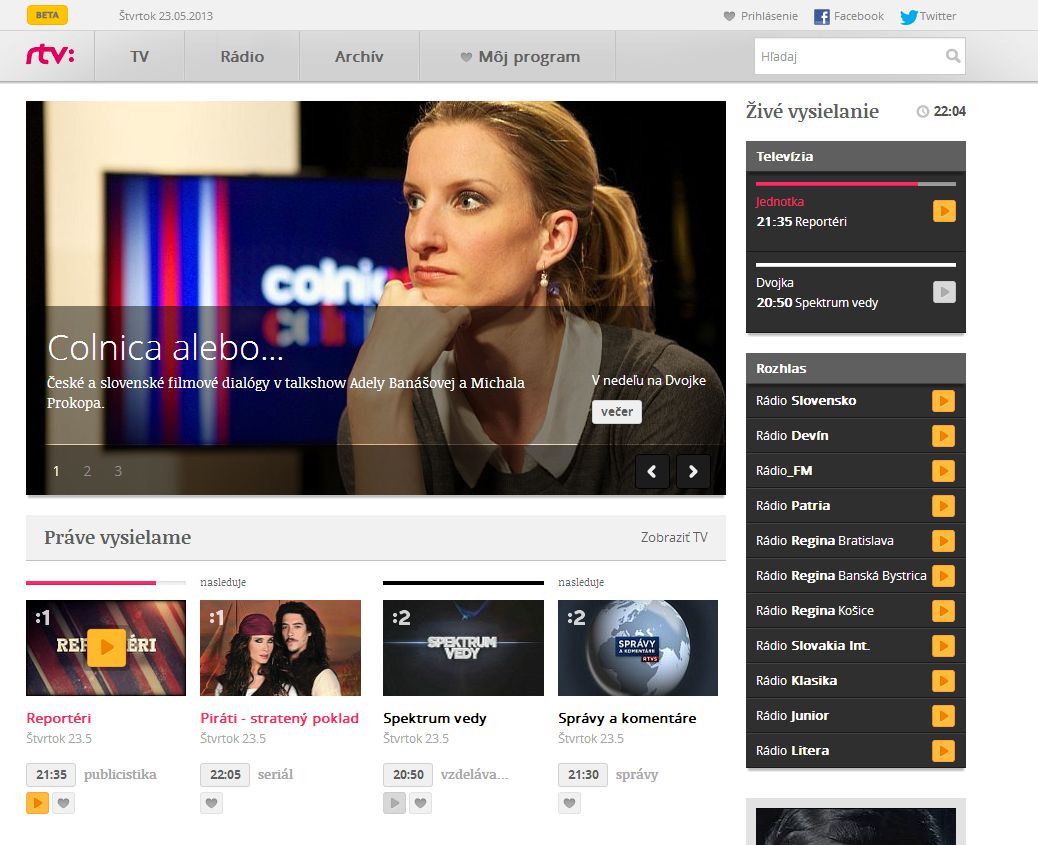
Task: Favorite the Spektrum vedy programme
Action: [x=420, y=802]
